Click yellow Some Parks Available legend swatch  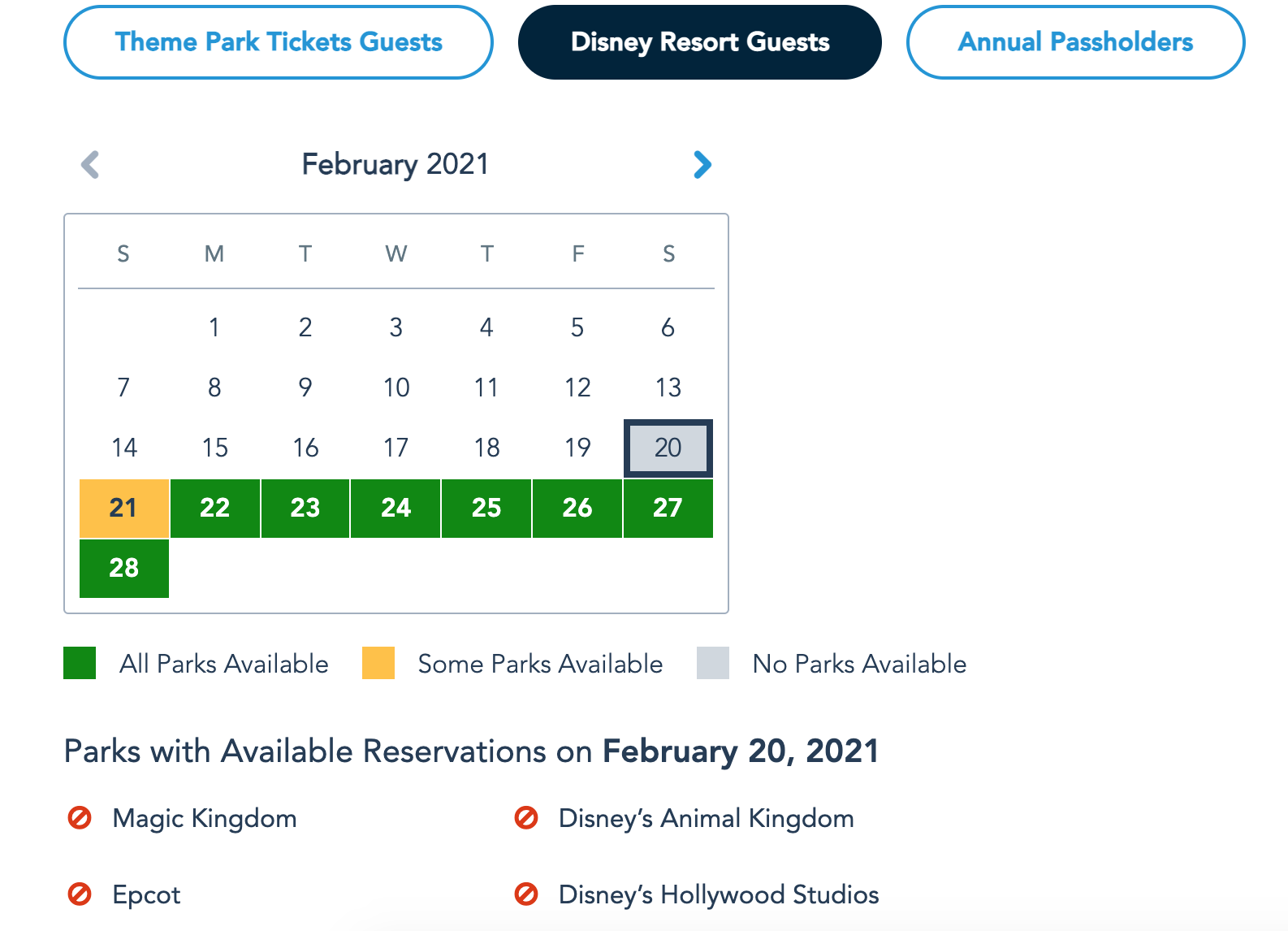pyautogui.click(x=378, y=663)
